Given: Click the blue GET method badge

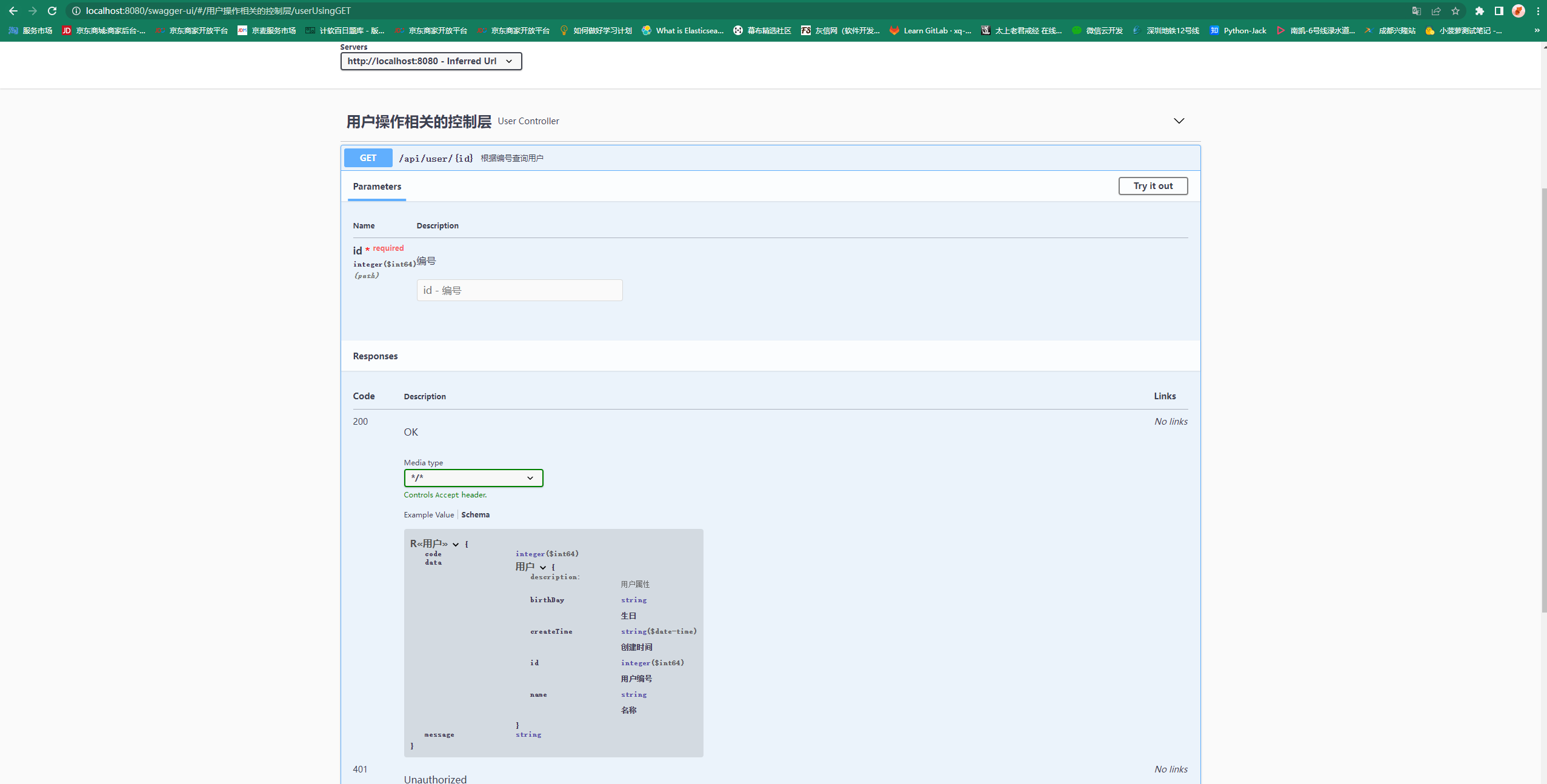Looking at the screenshot, I should click(x=368, y=158).
